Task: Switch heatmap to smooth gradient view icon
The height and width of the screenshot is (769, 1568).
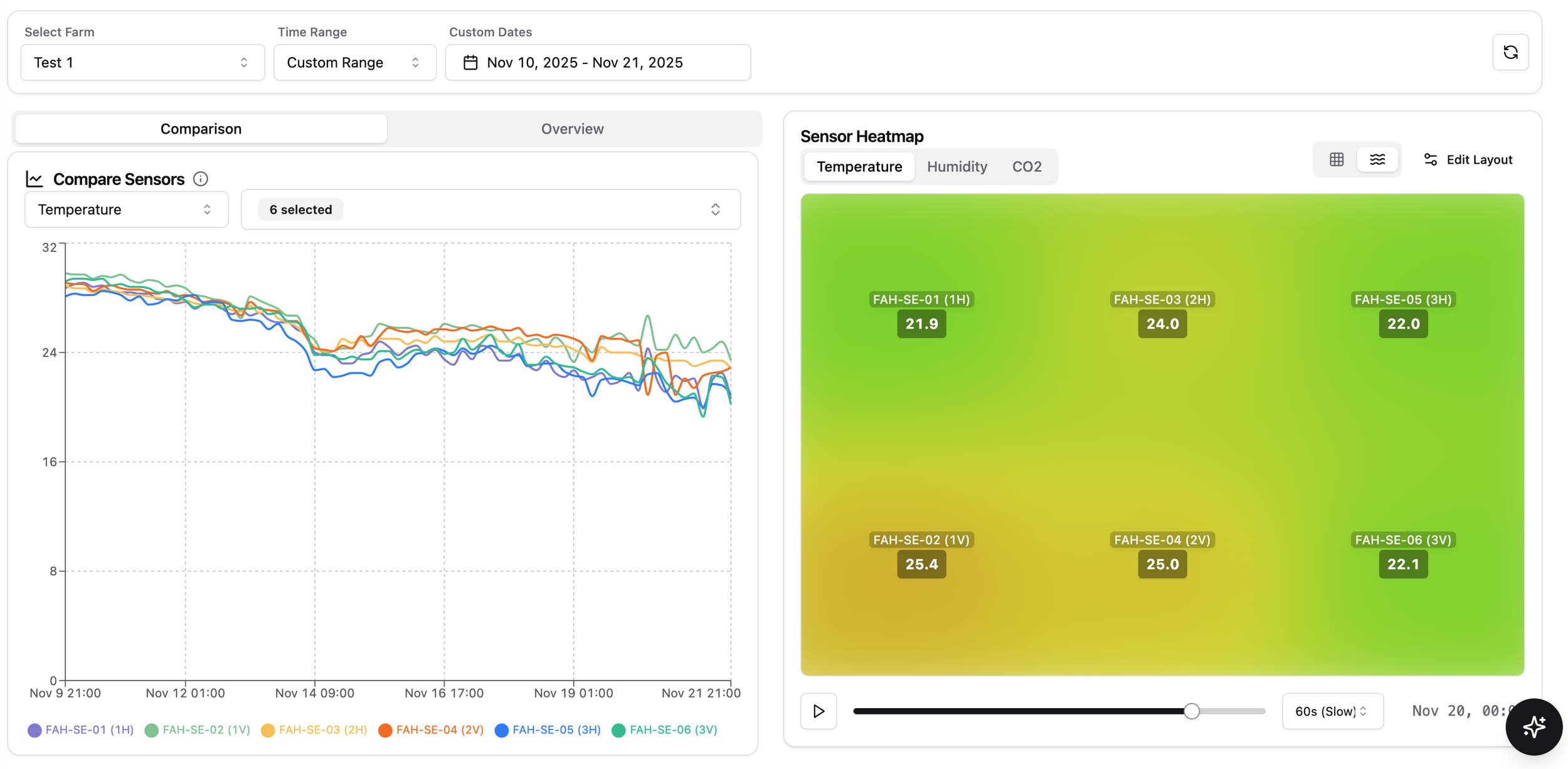Action: pos(1377,160)
